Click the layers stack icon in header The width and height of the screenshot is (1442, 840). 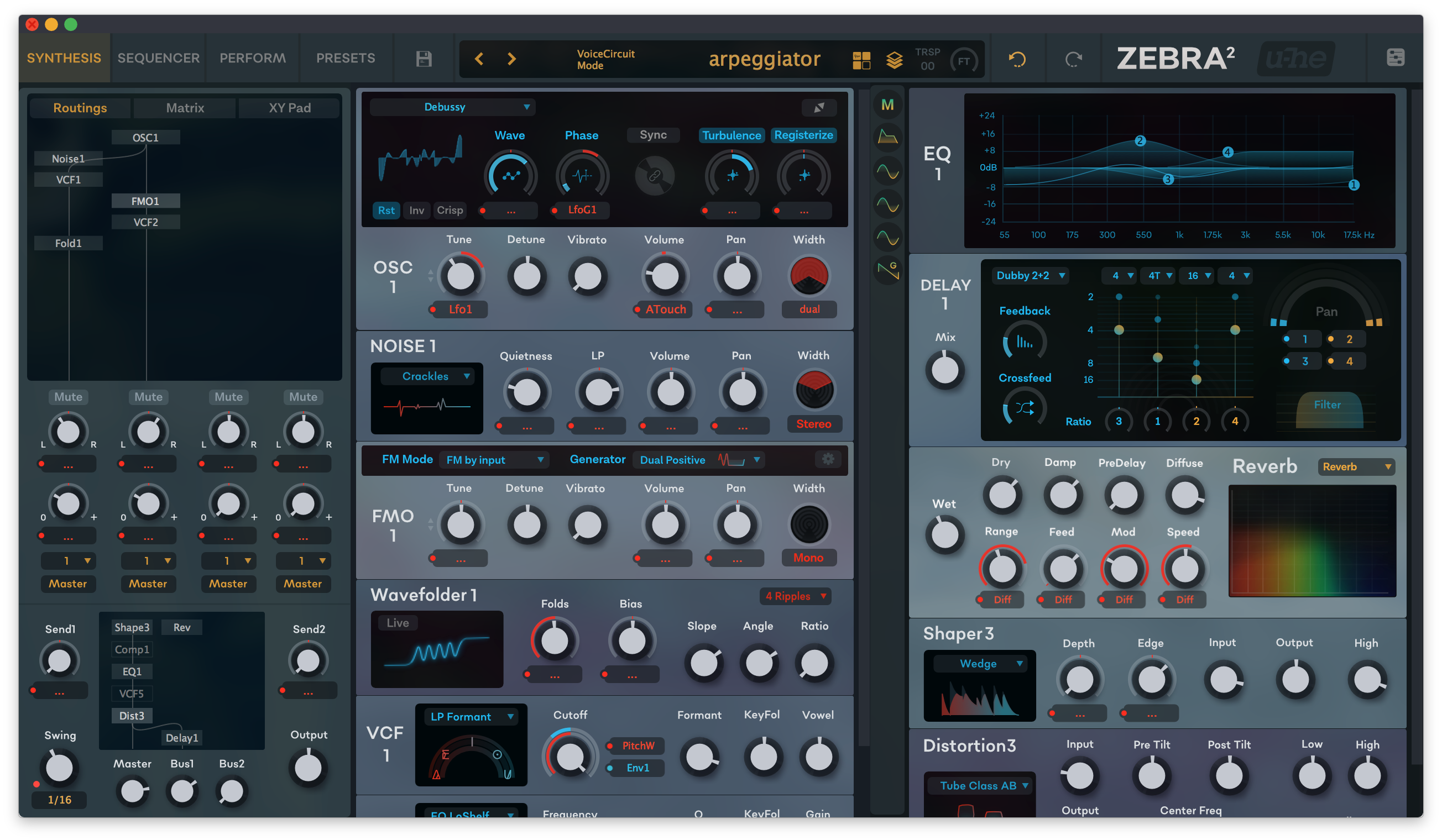click(x=894, y=60)
